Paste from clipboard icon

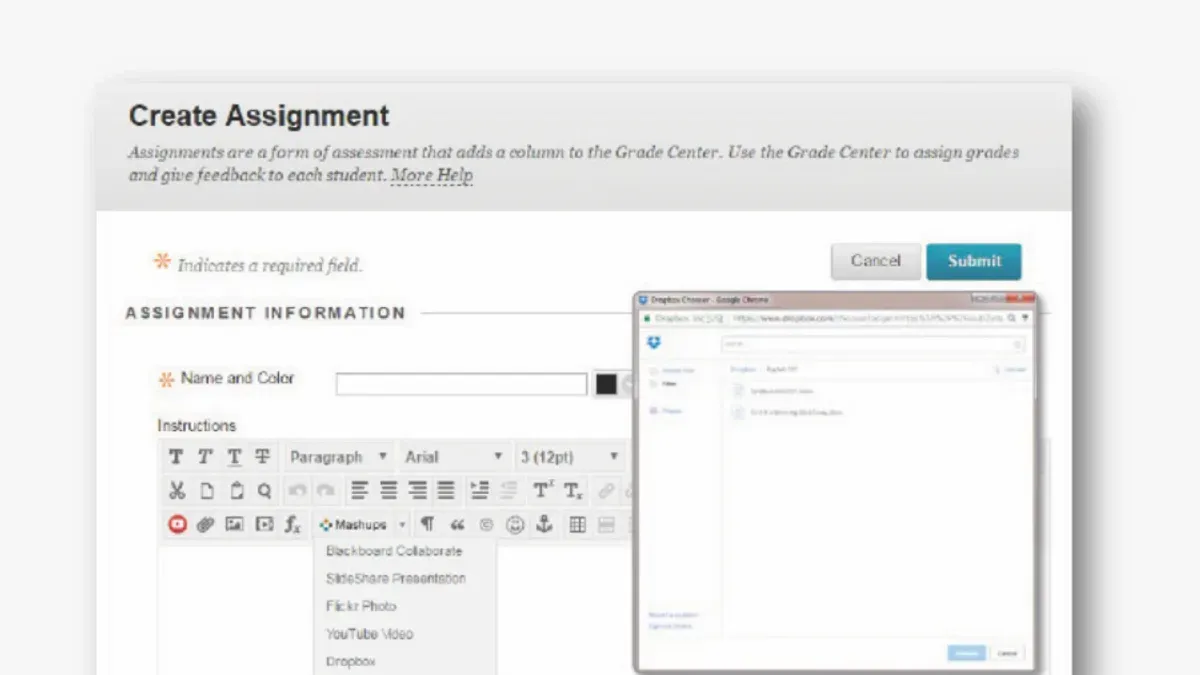[x=236, y=491]
